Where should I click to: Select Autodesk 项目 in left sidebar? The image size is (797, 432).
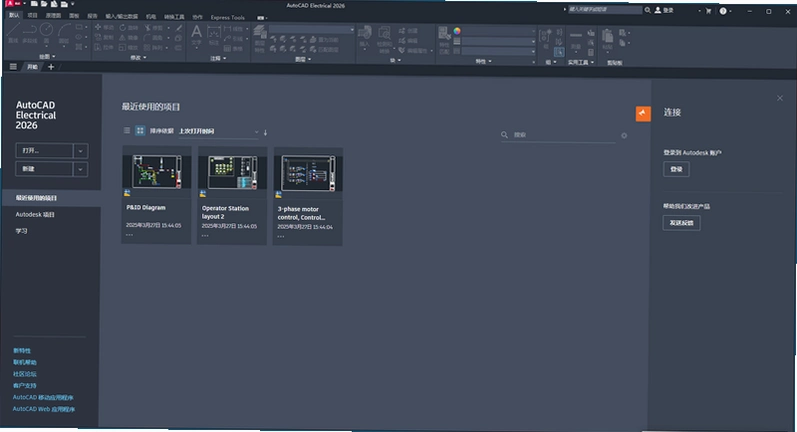coord(35,214)
